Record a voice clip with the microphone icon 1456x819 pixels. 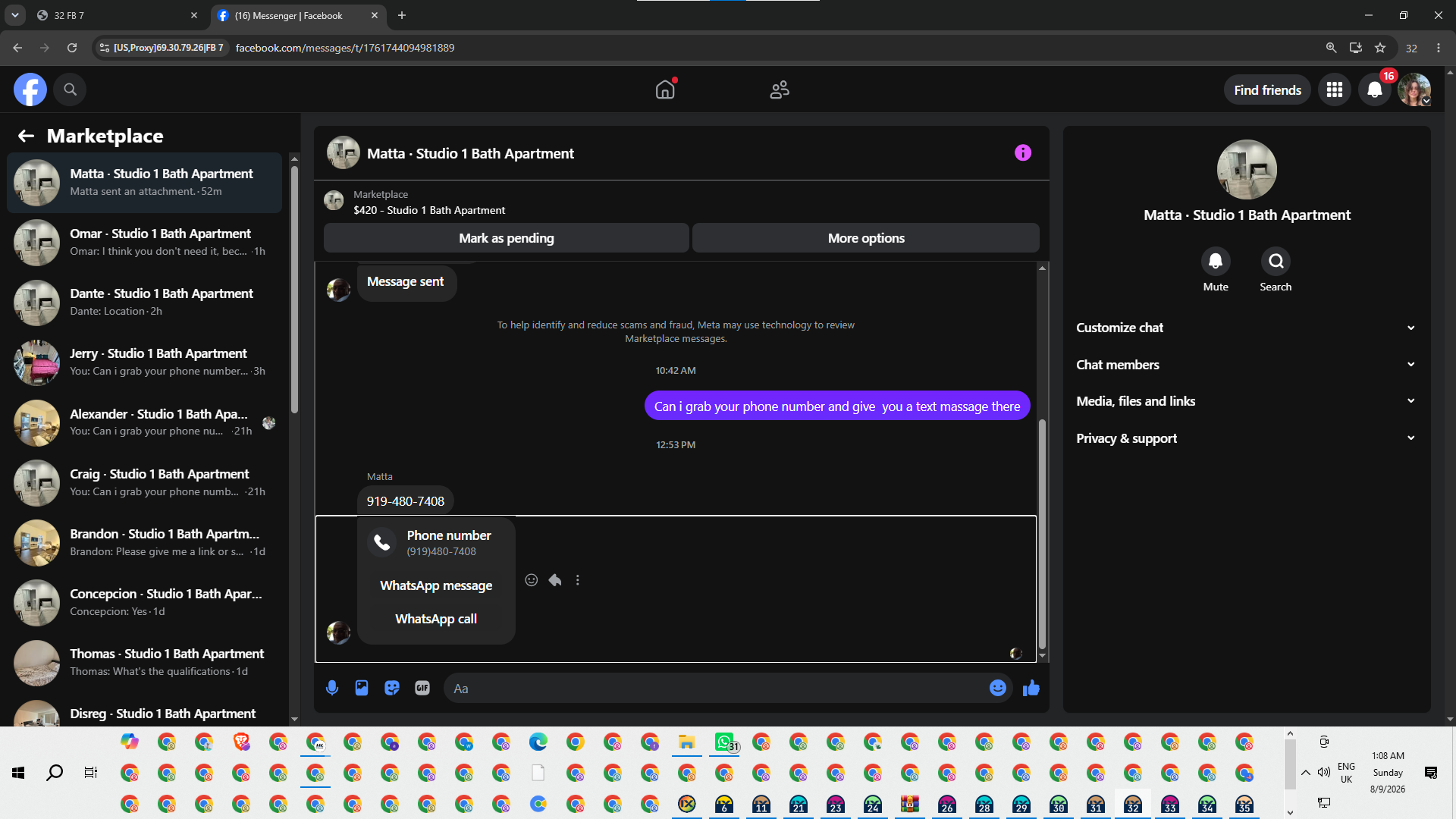[x=332, y=688]
